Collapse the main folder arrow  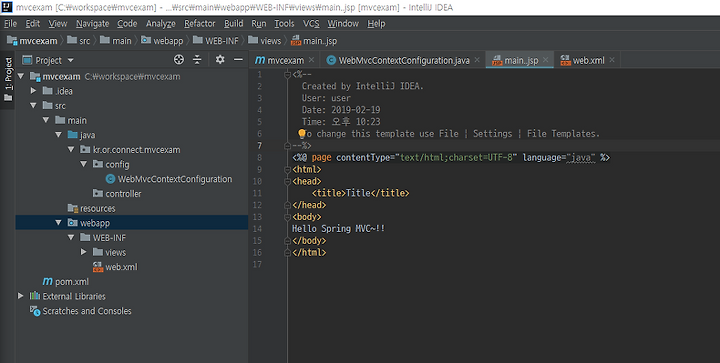45,120
